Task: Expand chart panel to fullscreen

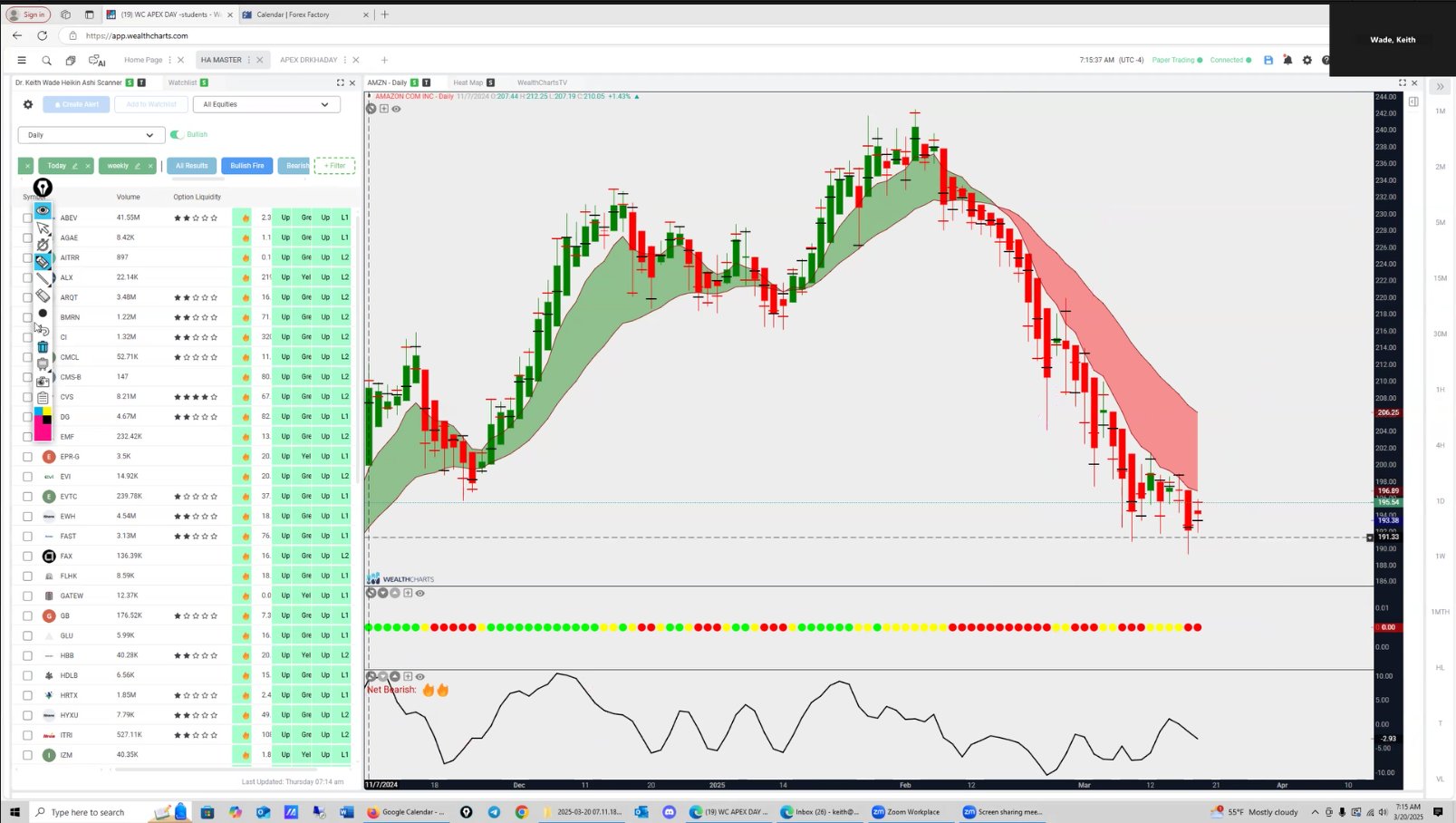Action: [x=1403, y=82]
